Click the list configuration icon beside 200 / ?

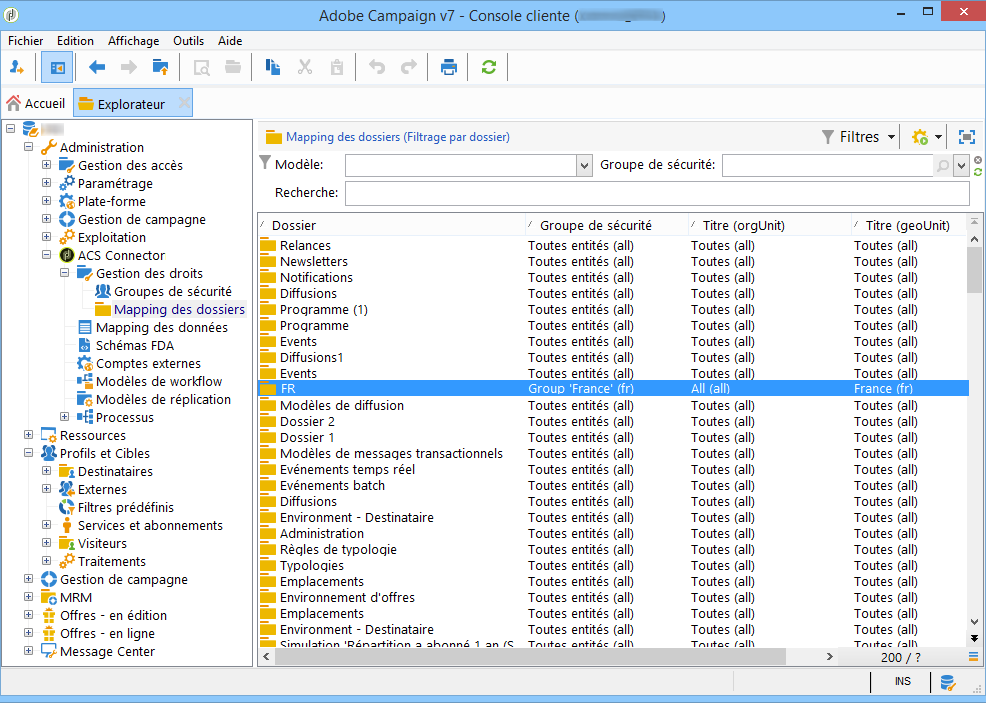[974, 656]
